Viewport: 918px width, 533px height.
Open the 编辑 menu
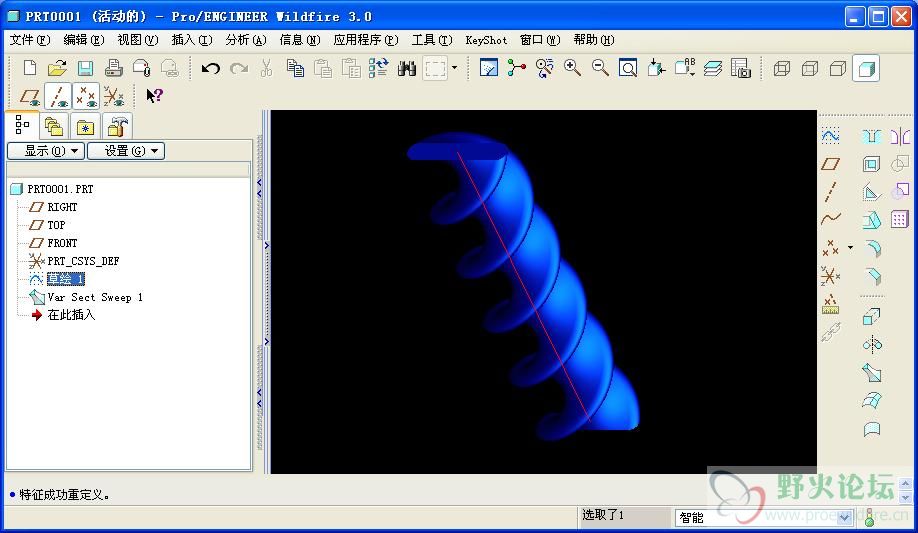pyautogui.click(x=84, y=40)
